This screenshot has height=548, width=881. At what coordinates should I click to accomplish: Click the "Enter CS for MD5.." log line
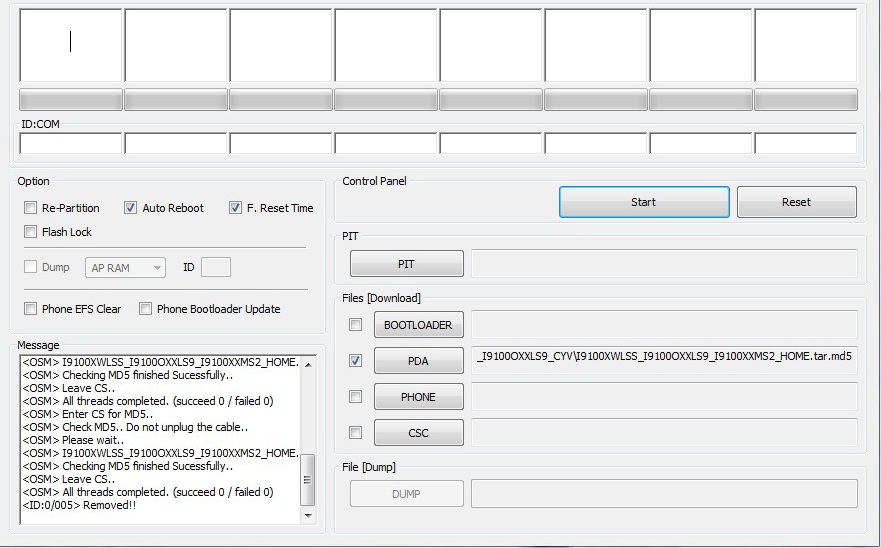tap(88, 414)
